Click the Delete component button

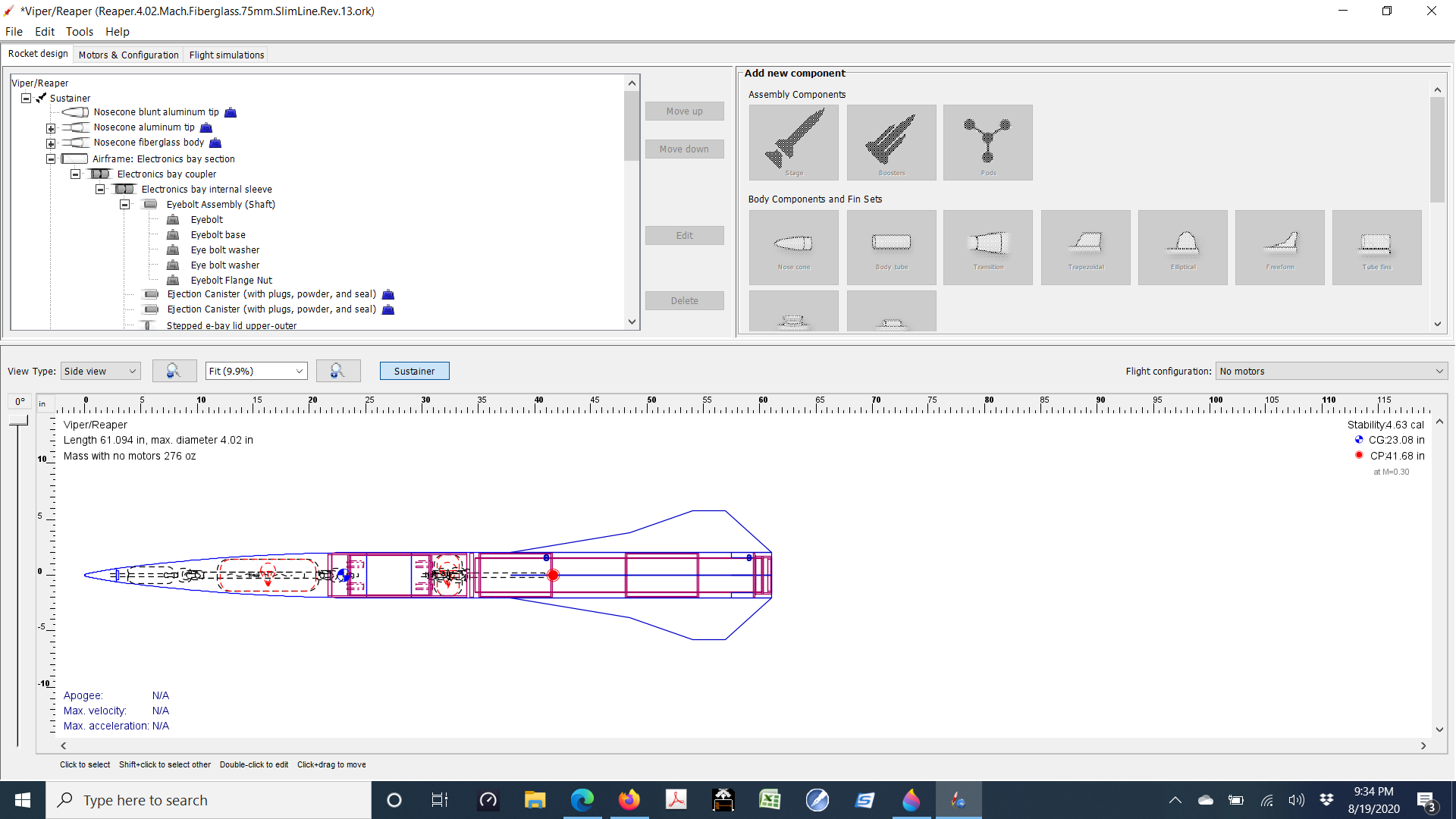point(685,301)
